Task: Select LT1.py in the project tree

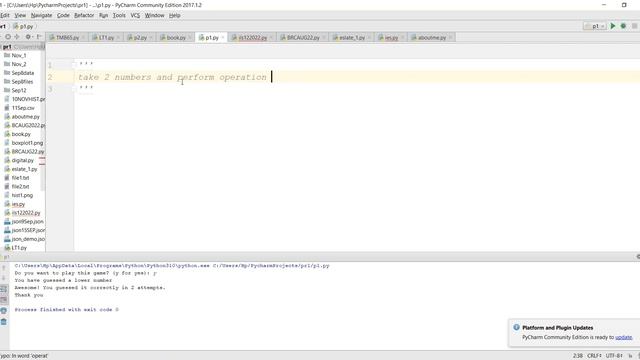Action: click(19, 248)
